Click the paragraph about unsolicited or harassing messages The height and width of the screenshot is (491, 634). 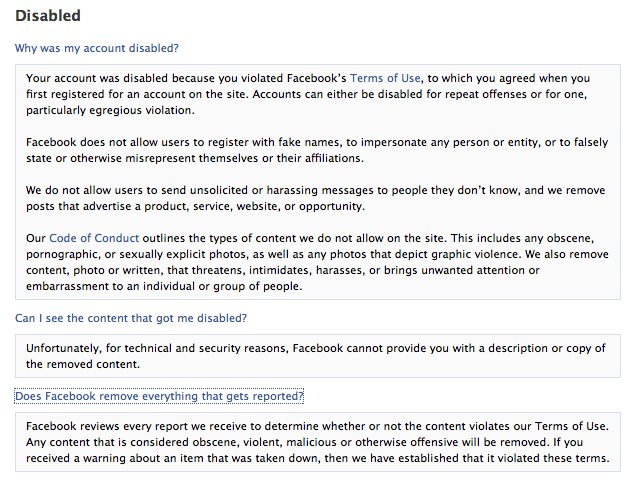(315, 198)
